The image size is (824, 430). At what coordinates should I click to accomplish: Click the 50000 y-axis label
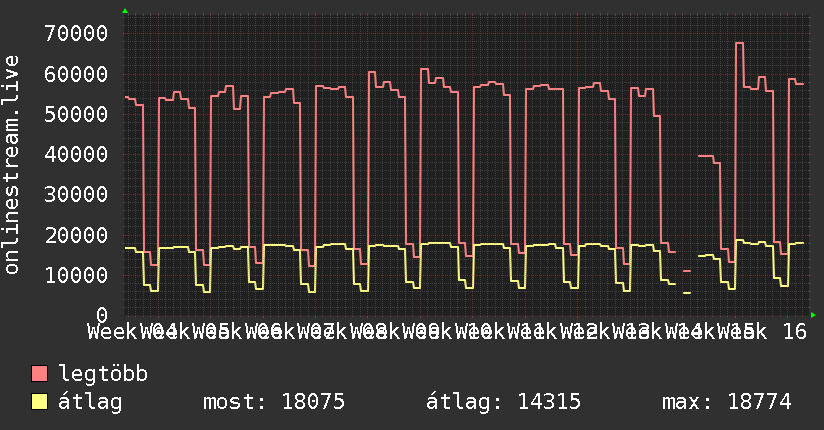click(x=76, y=114)
